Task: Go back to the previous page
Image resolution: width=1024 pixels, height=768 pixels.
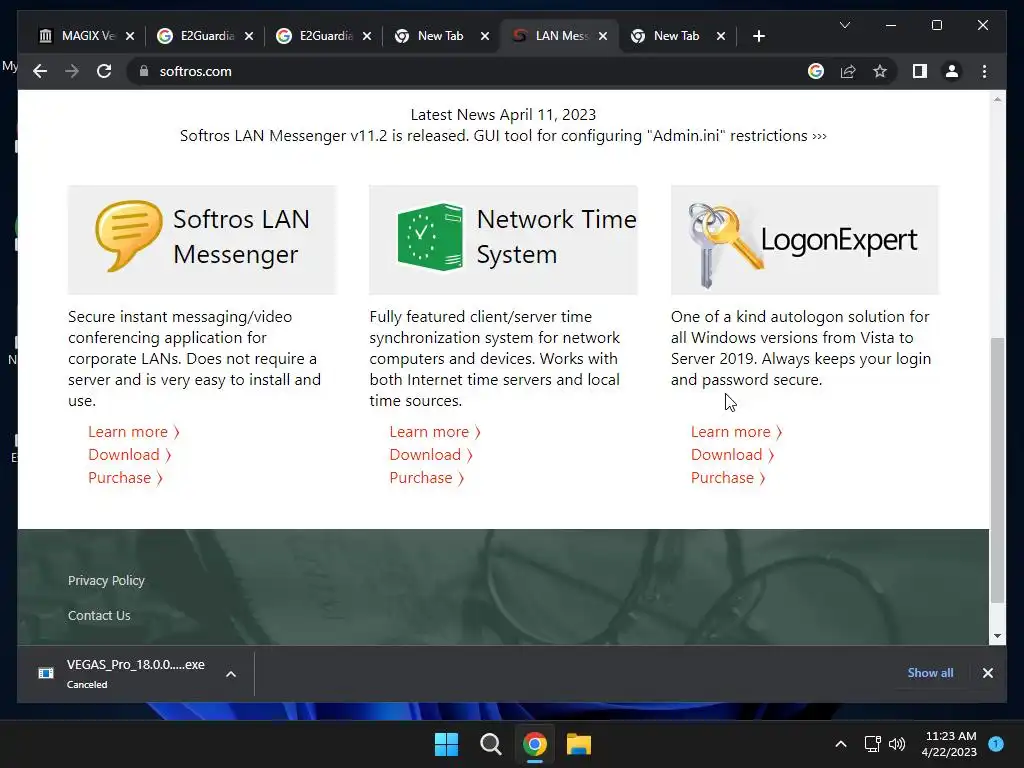Action: 40,71
